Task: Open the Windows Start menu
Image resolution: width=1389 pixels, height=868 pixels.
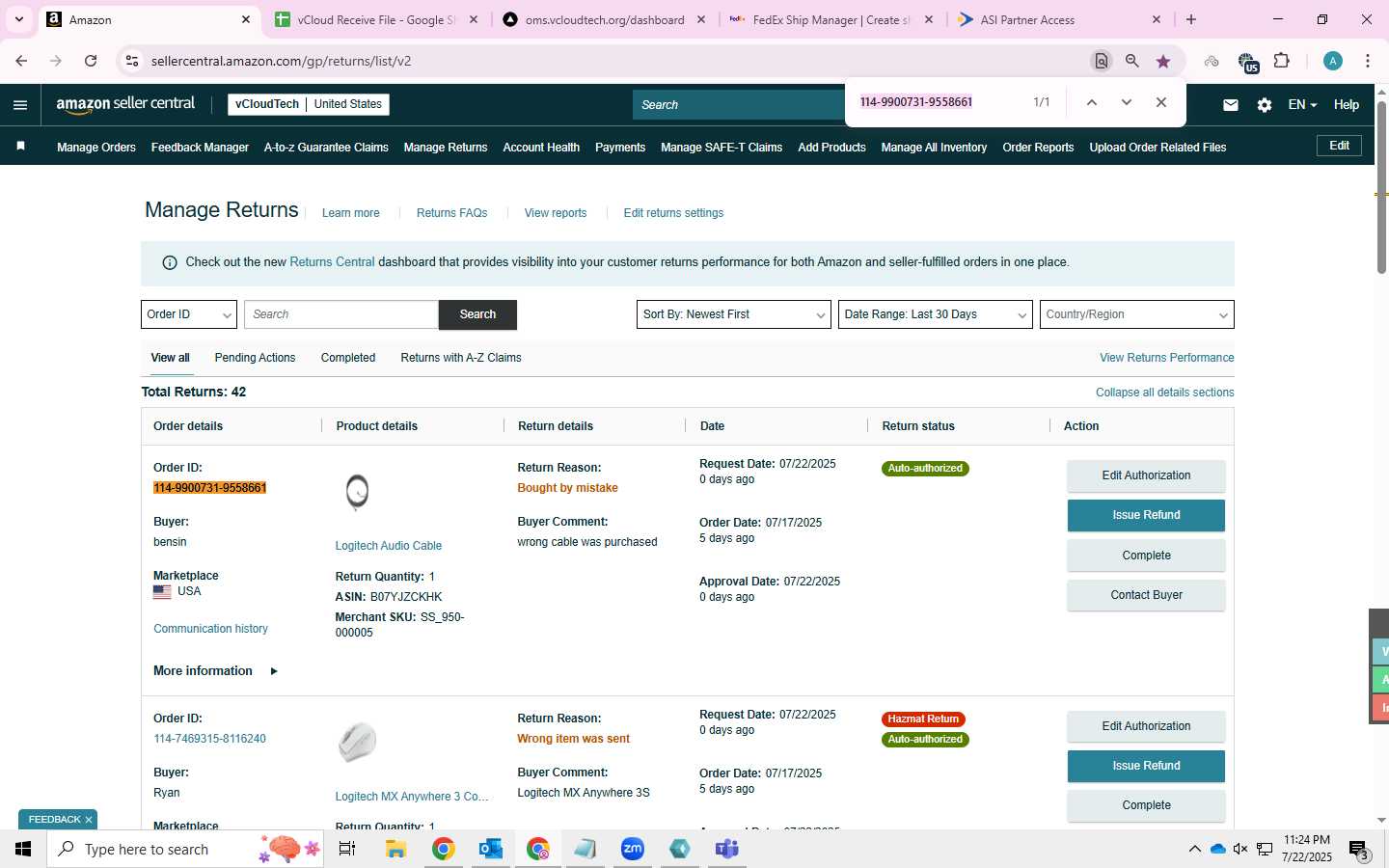Action: (23, 849)
